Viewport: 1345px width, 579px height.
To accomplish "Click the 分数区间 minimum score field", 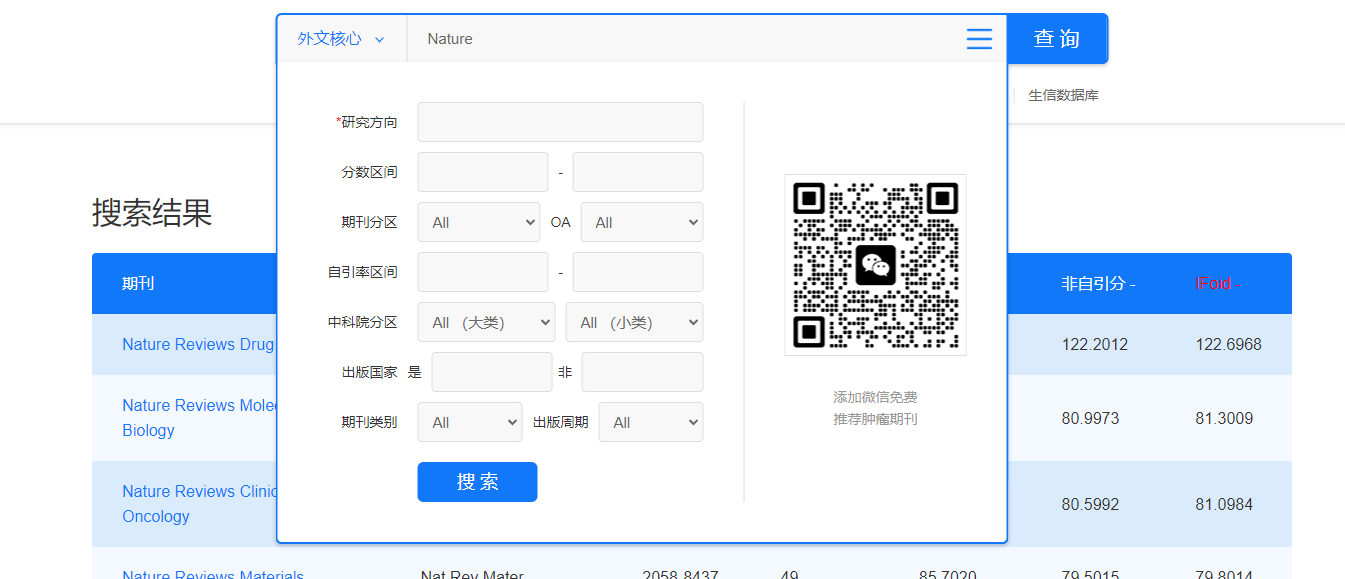I will (x=483, y=172).
